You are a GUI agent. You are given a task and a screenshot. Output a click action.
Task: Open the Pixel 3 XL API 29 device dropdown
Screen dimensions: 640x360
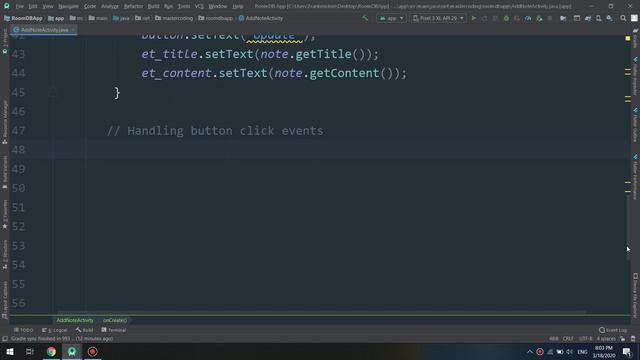point(438,18)
